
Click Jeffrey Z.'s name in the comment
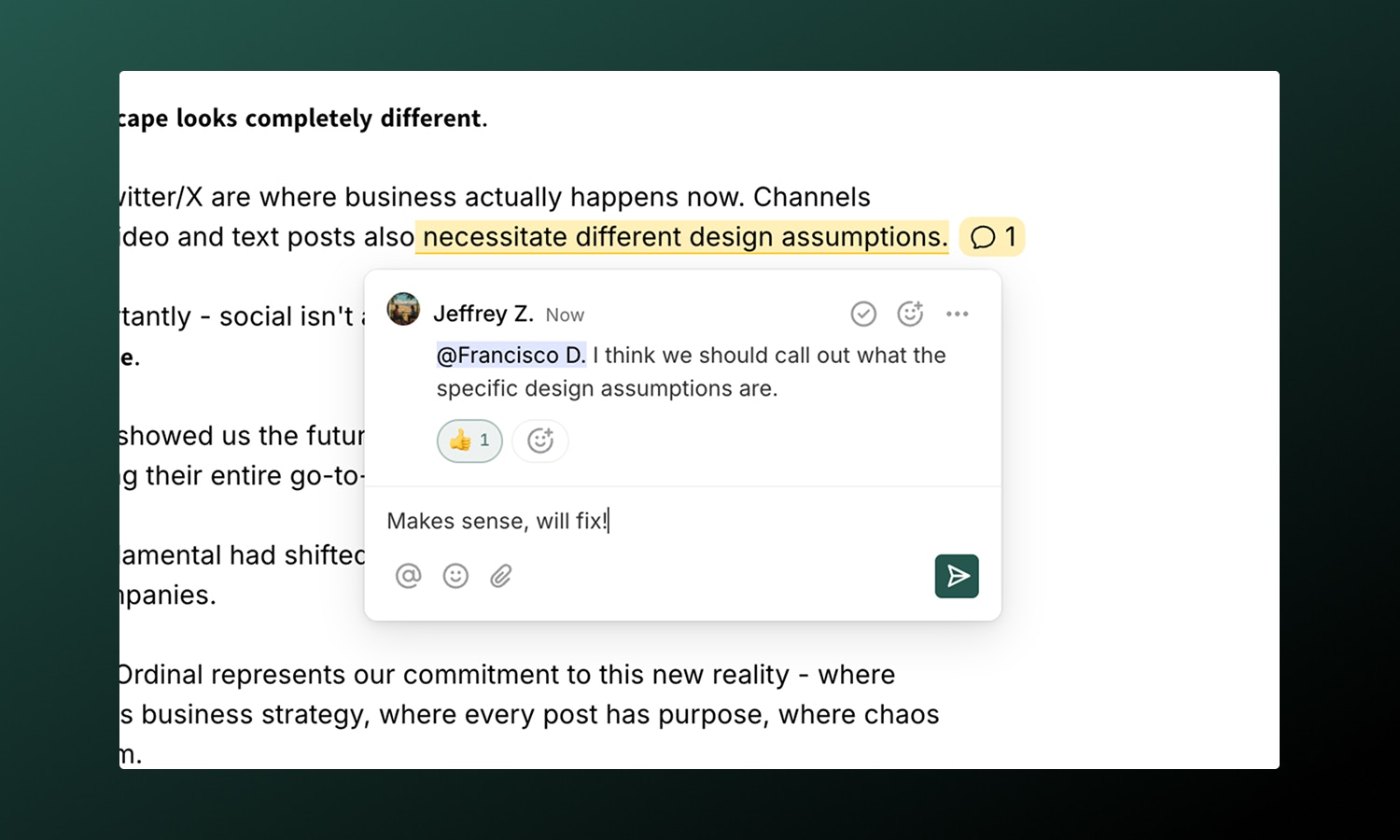483,314
